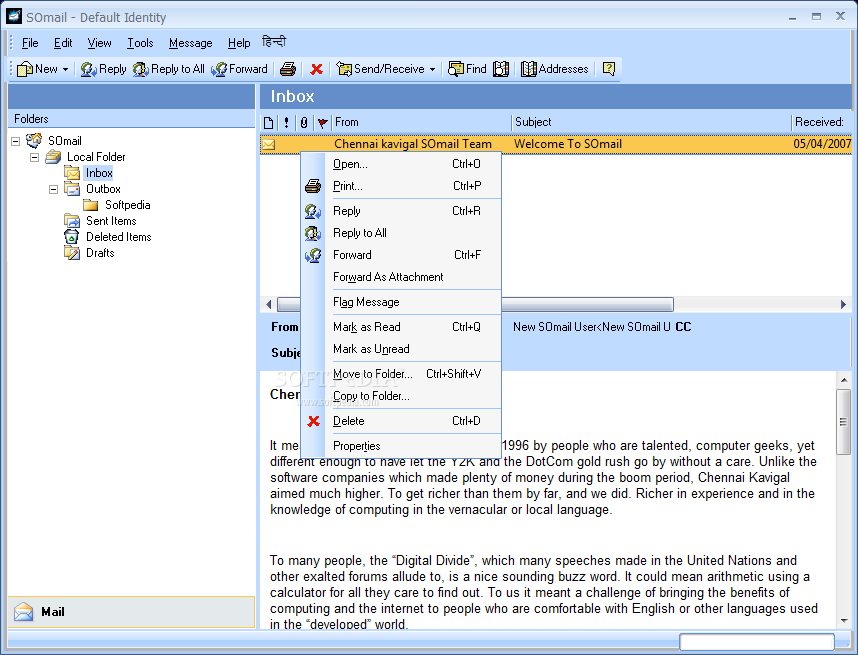Click the Mail pane button
Viewport: 858px width, 655px height.
(131, 612)
